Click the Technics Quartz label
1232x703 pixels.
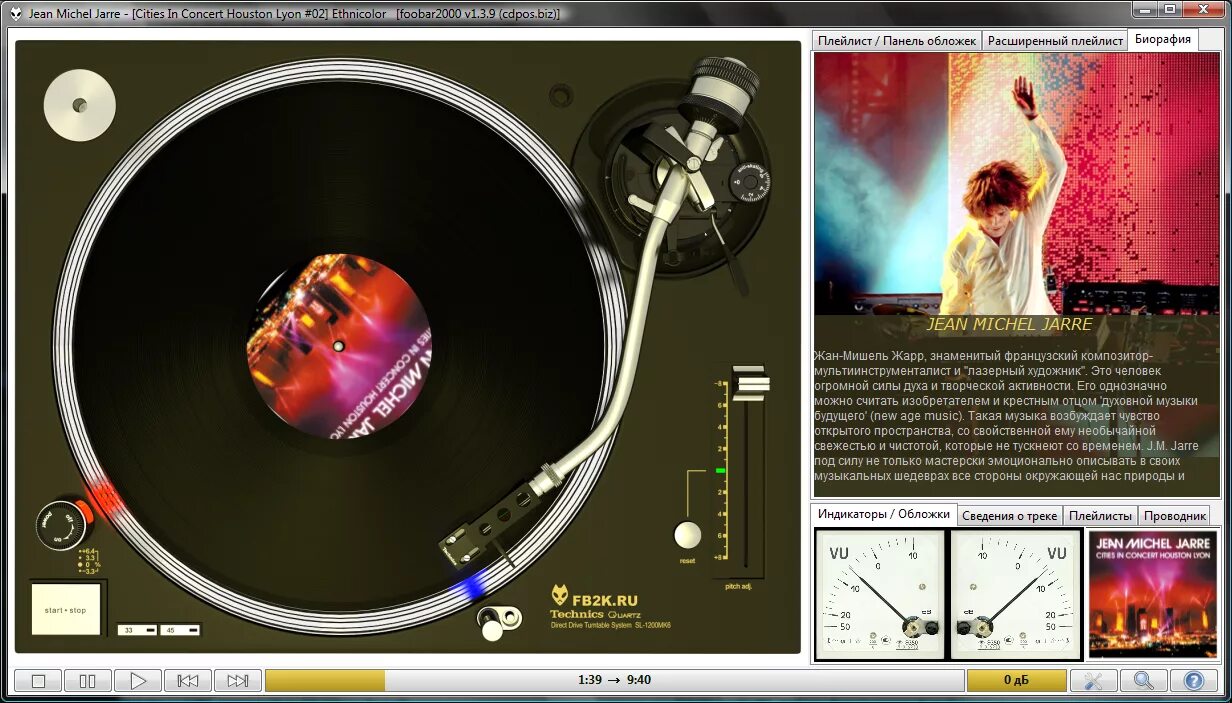(x=595, y=614)
